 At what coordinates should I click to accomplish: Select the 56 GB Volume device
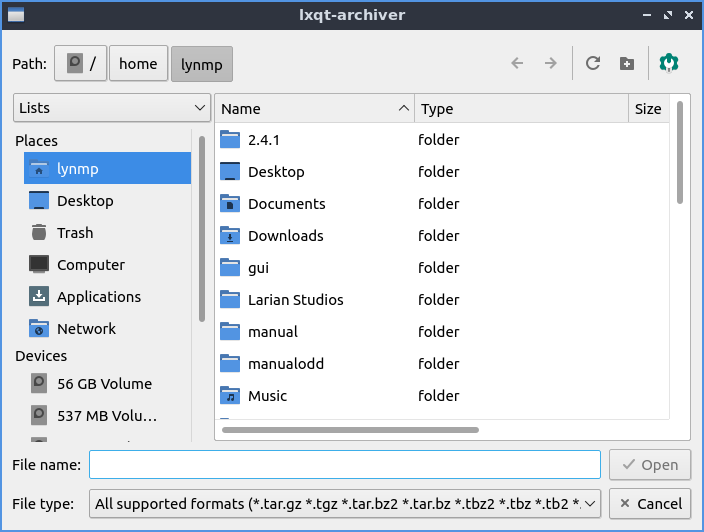pyautogui.click(x=104, y=384)
